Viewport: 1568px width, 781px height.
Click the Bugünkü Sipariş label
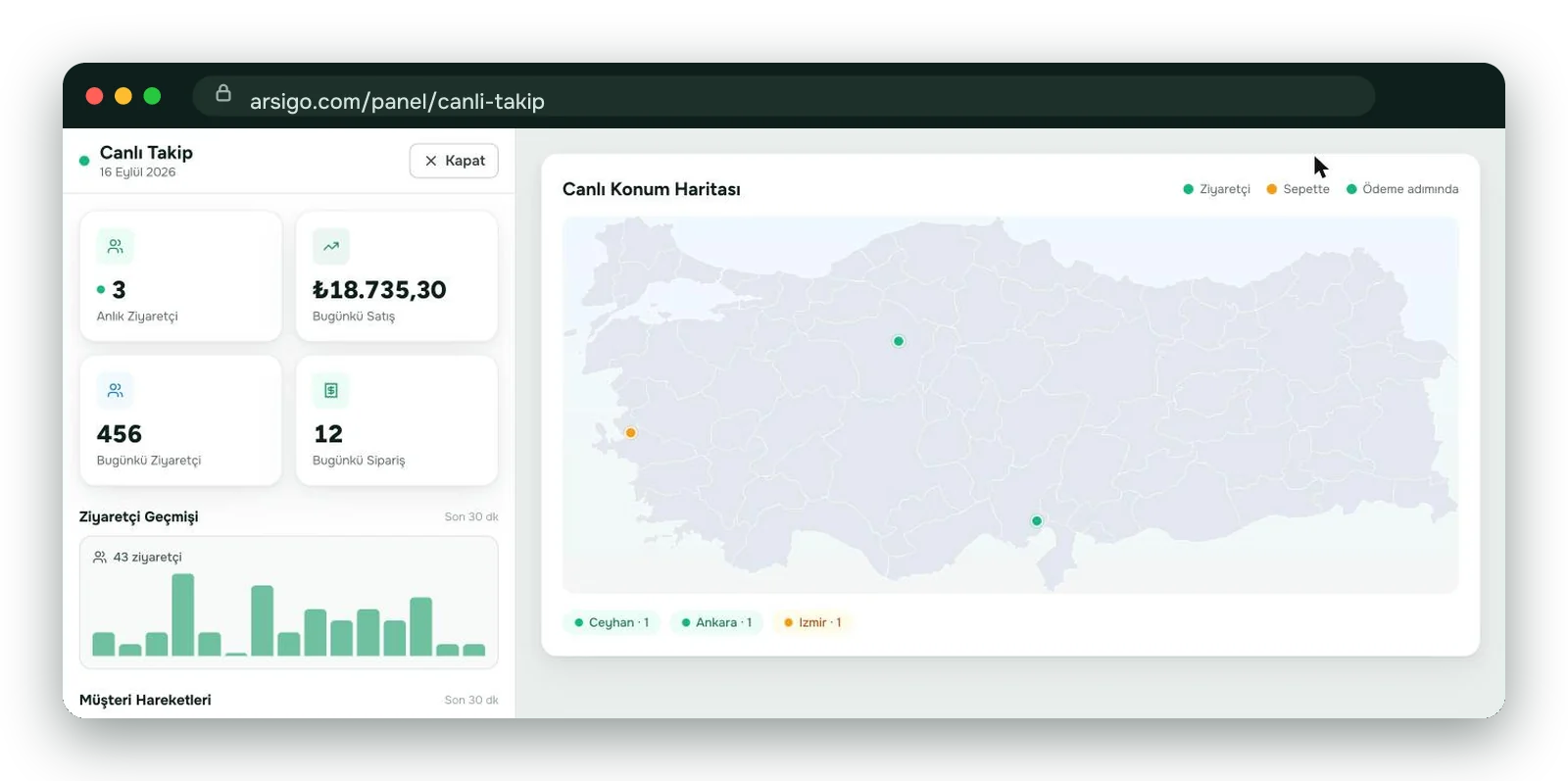[359, 461]
